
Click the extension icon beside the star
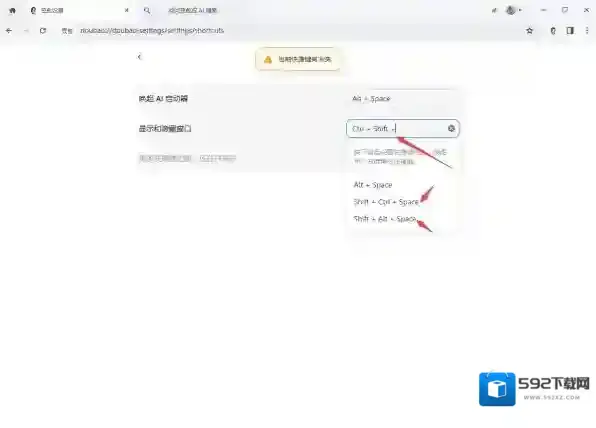(x=553, y=31)
